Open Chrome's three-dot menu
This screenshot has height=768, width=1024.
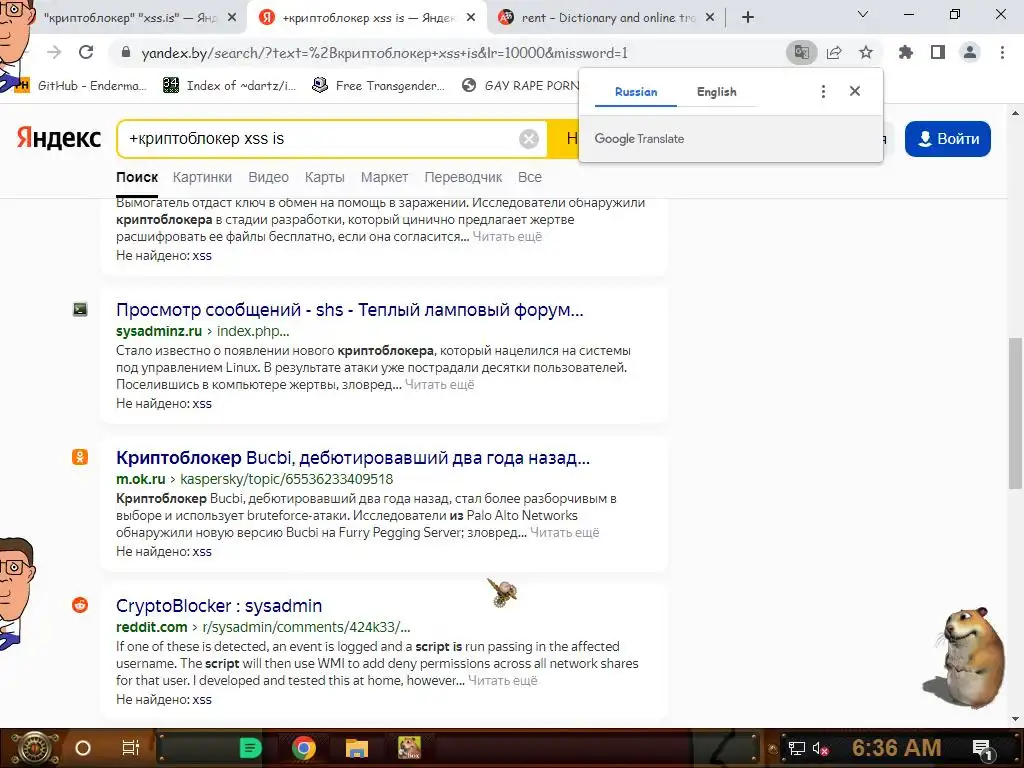[x=1002, y=52]
